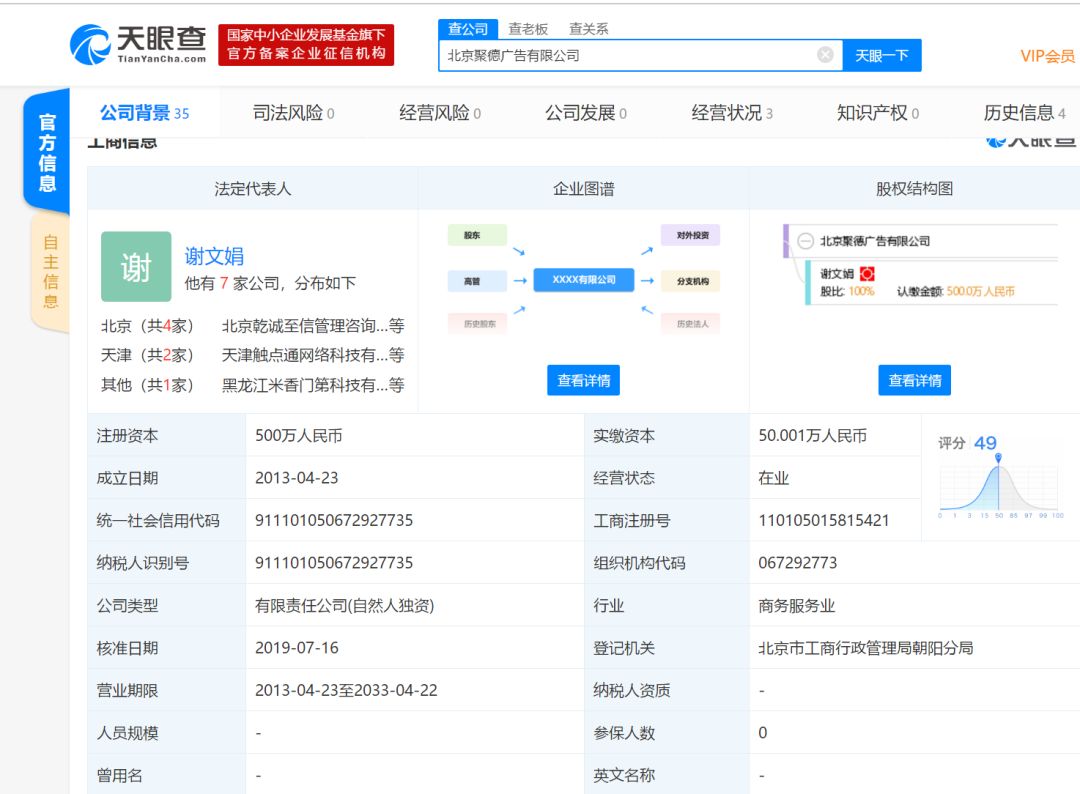The width and height of the screenshot is (1080, 794).
Task: Click 查看详情 under 企业图谱
Action: (583, 380)
